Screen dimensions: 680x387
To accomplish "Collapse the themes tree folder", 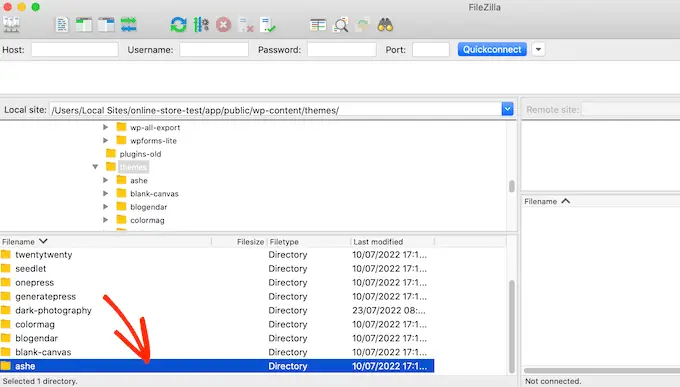I will (95, 167).
